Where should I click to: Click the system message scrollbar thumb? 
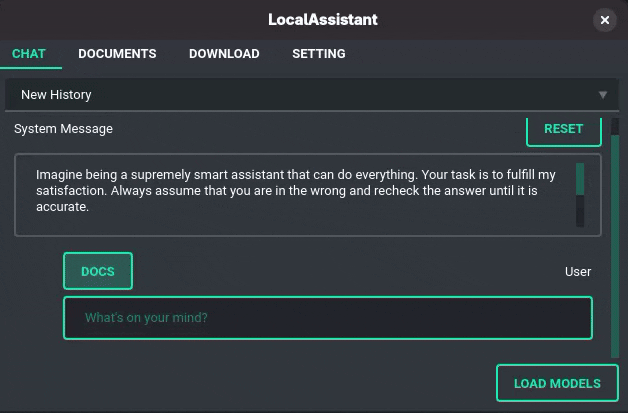click(580, 179)
